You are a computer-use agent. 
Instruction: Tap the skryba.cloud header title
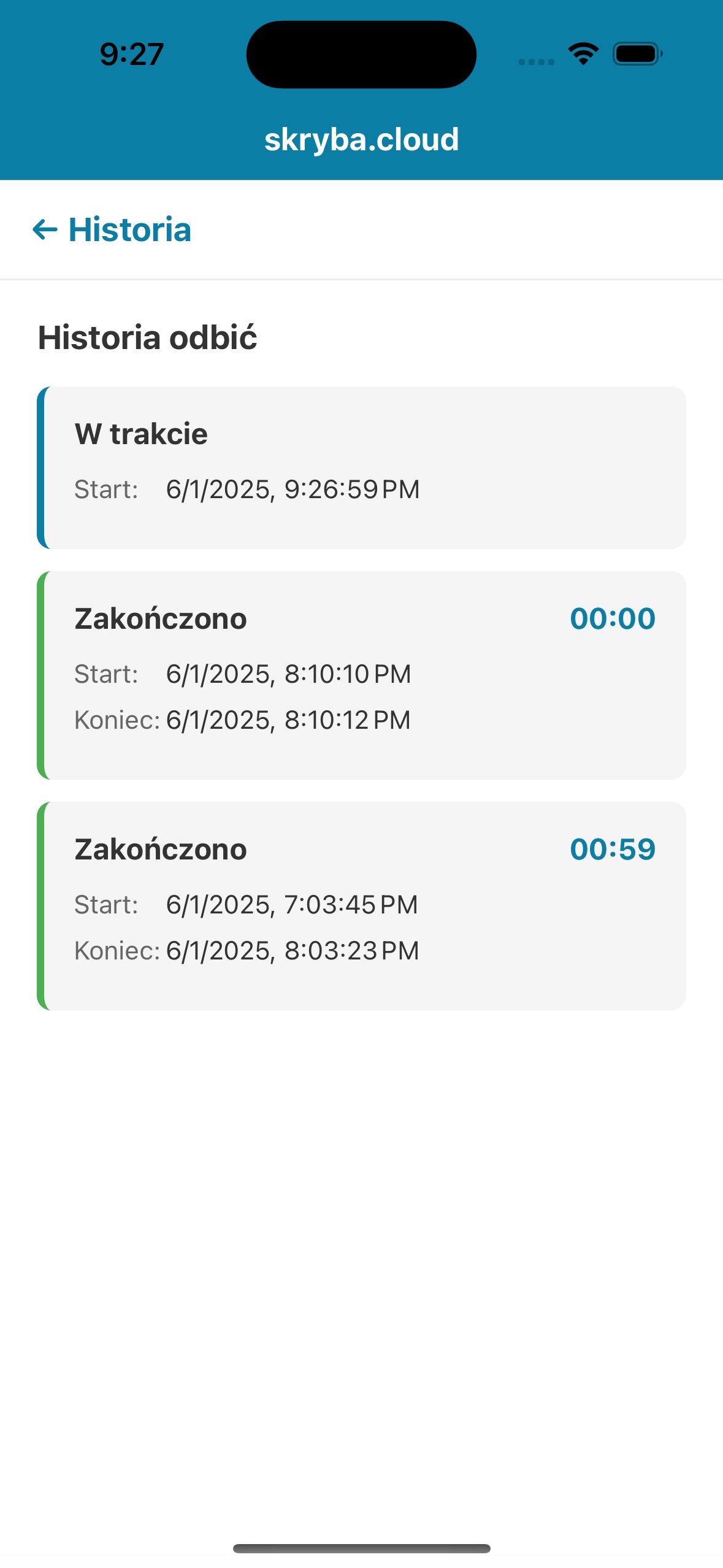[x=361, y=140]
